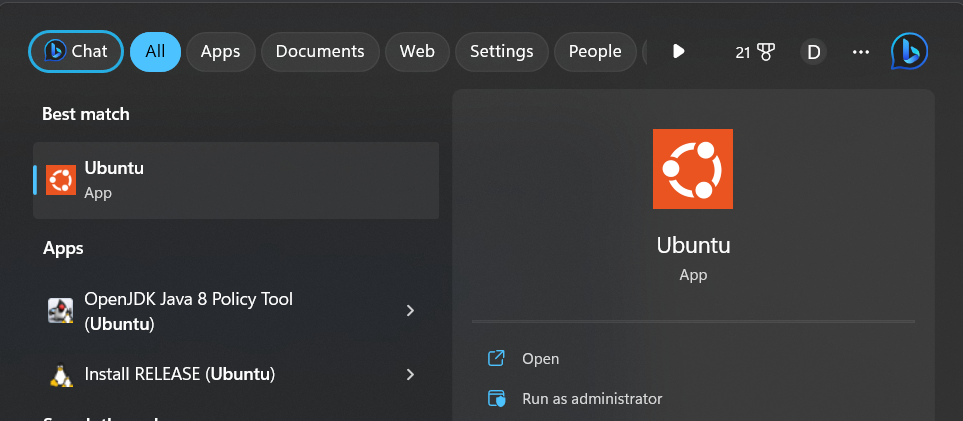Image resolution: width=963 pixels, height=421 pixels.
Task: Launch Bing from the top-right logo
Action: (x=910, y=52)
